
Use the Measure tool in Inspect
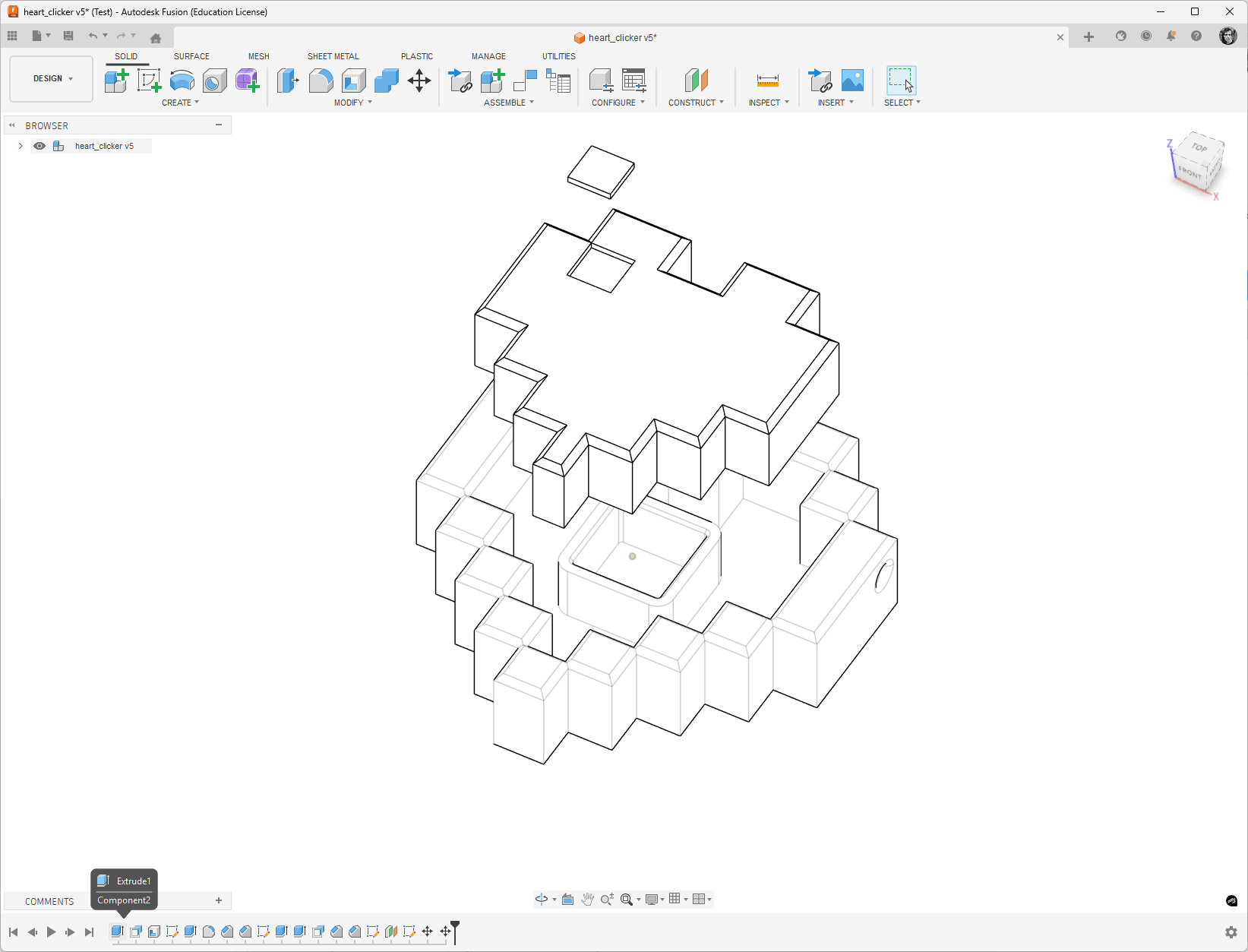(768, 81)
